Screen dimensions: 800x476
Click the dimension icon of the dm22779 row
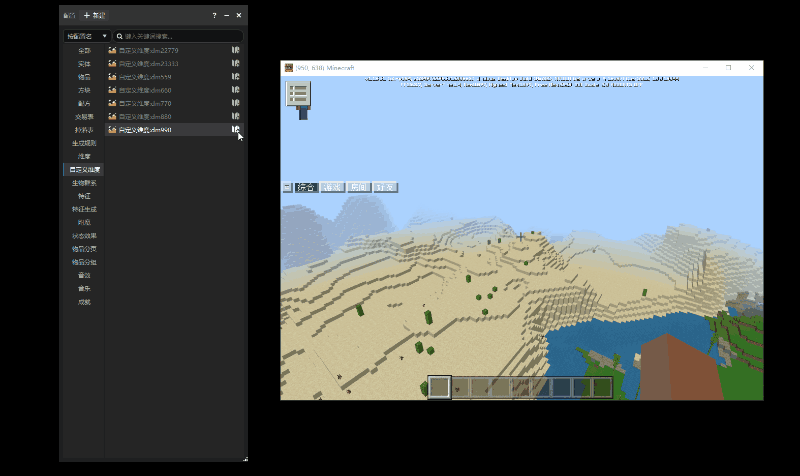click(112, 50)
